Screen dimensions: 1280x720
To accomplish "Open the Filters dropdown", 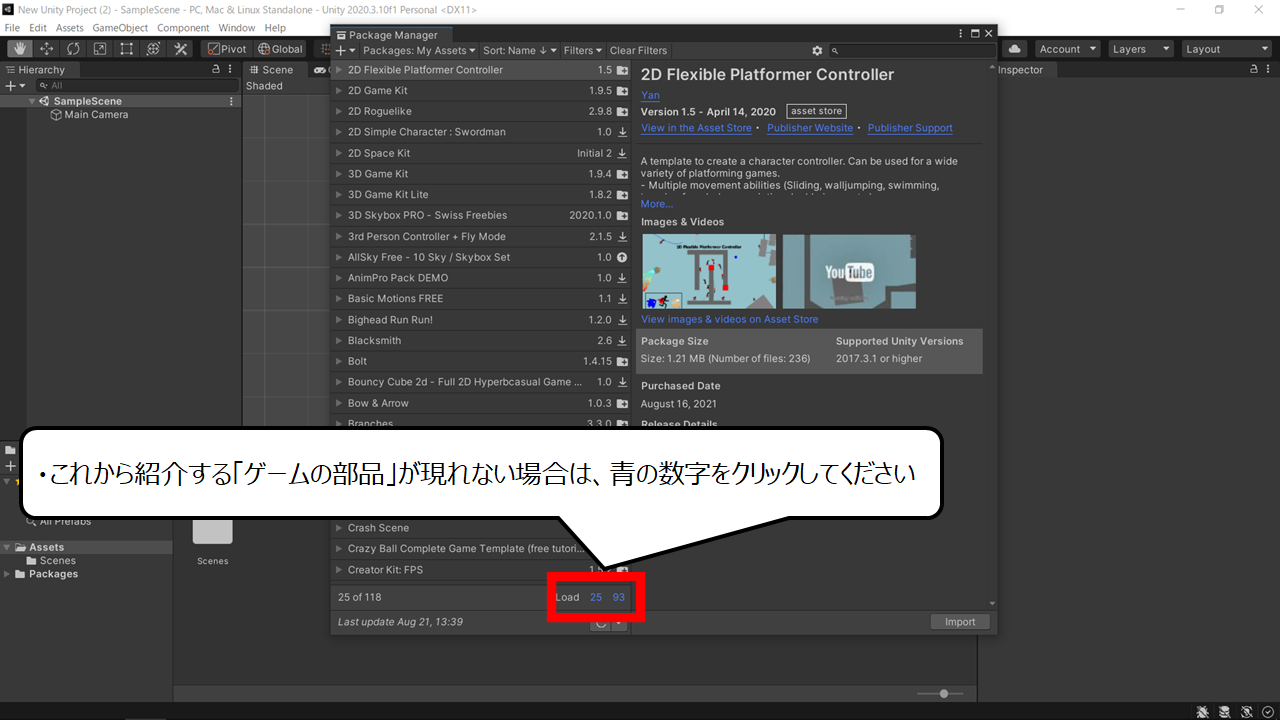I will click(x=583, y=50).
